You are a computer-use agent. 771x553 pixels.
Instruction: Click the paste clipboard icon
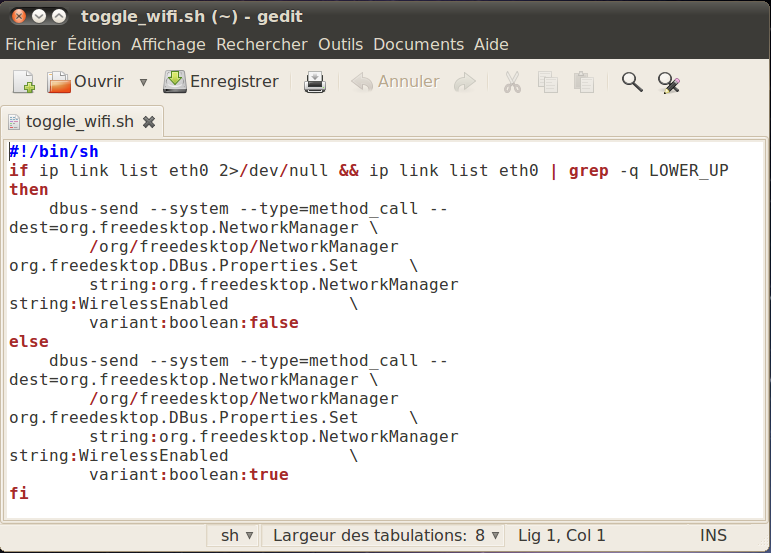[584, 82]
